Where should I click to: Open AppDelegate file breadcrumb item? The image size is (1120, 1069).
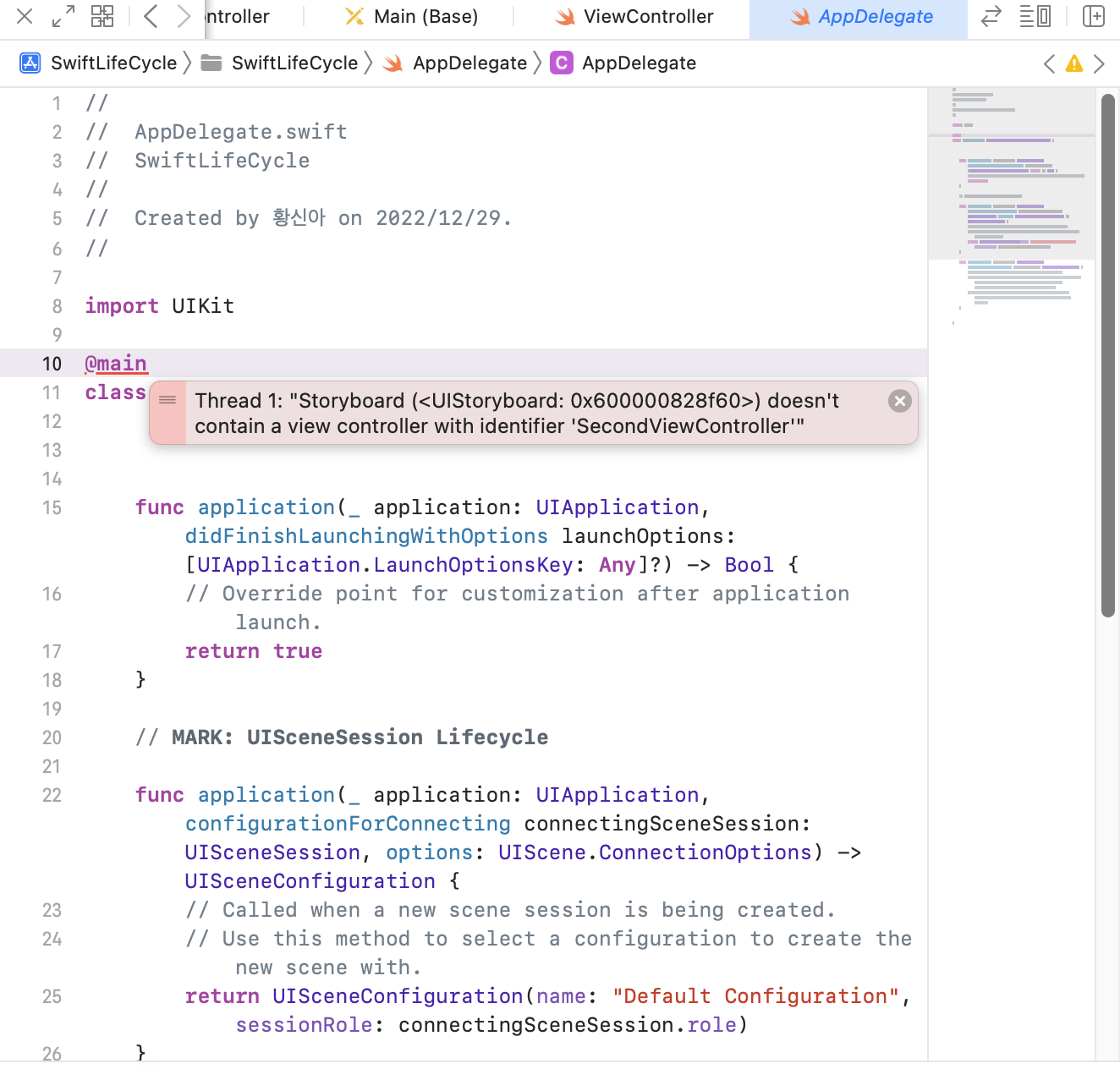[x=470, y=63]
